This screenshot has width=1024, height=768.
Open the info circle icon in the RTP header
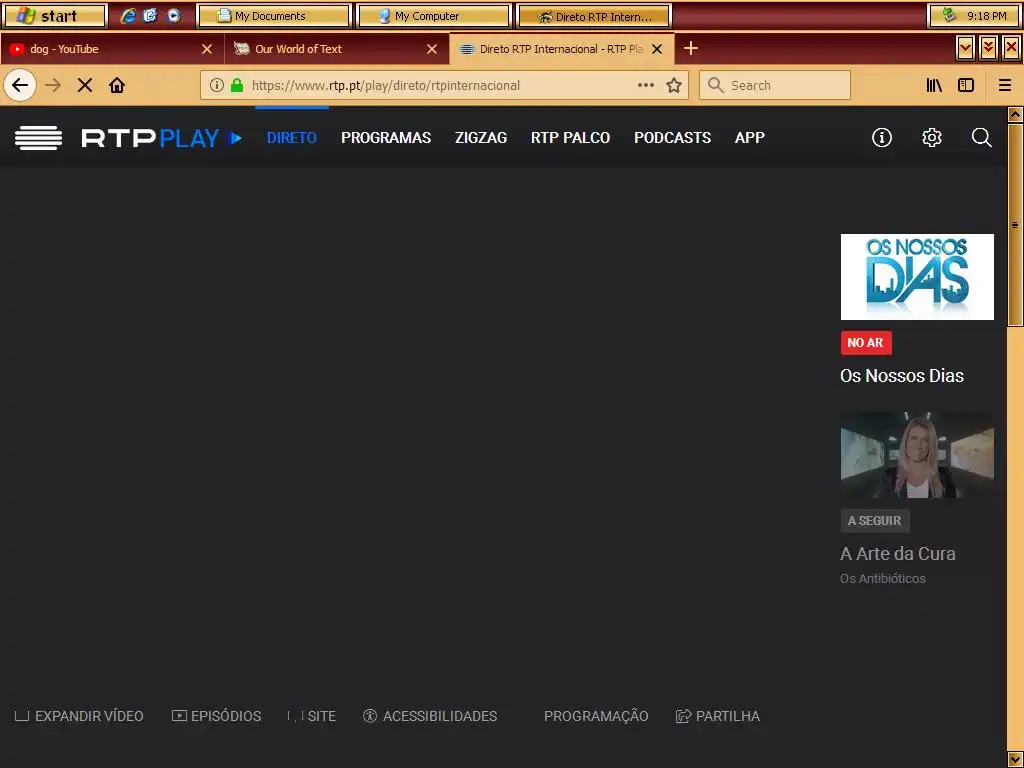[x=882, y=137]
